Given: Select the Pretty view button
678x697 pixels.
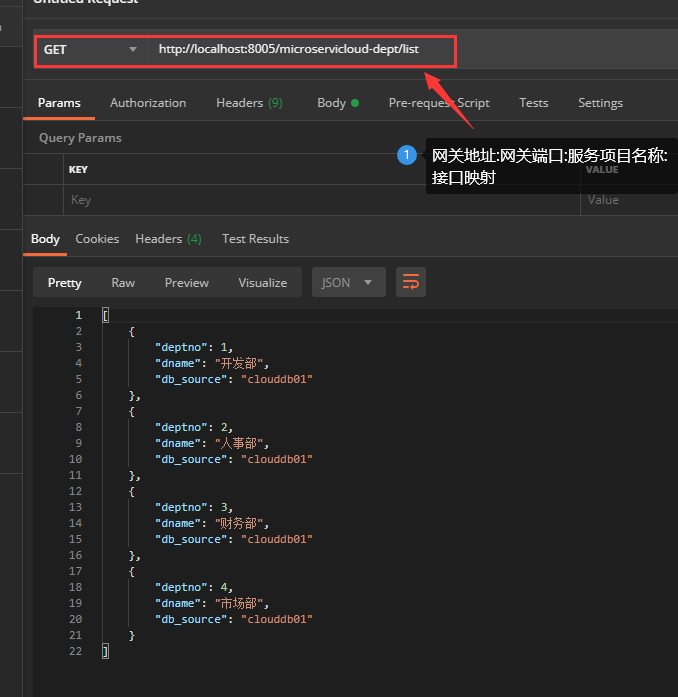Looking at the screenshot, I should [x=64, y=283].
